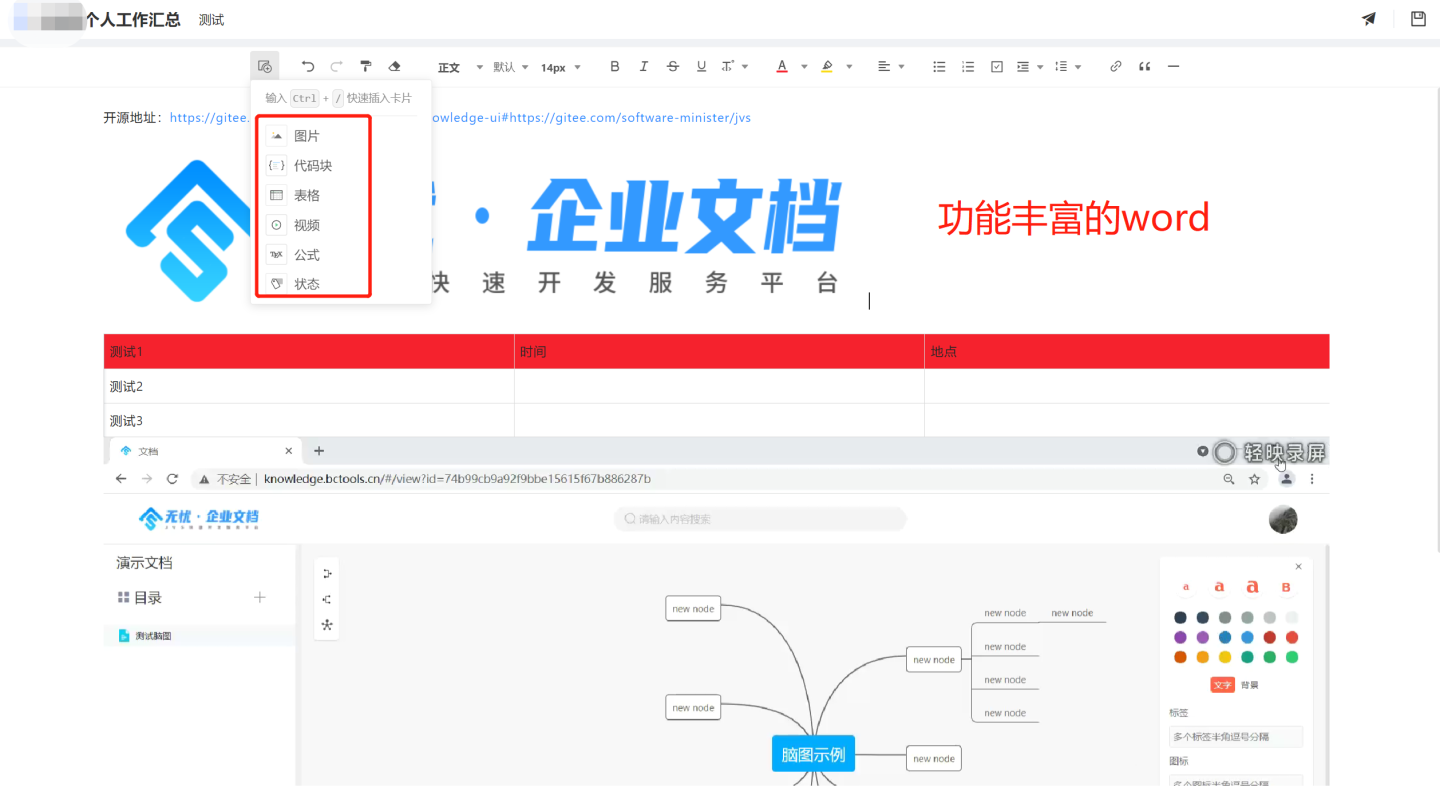Pick the teal color swatch
This screenshot has width=1440, height=788.
(x=1247, y=657)
